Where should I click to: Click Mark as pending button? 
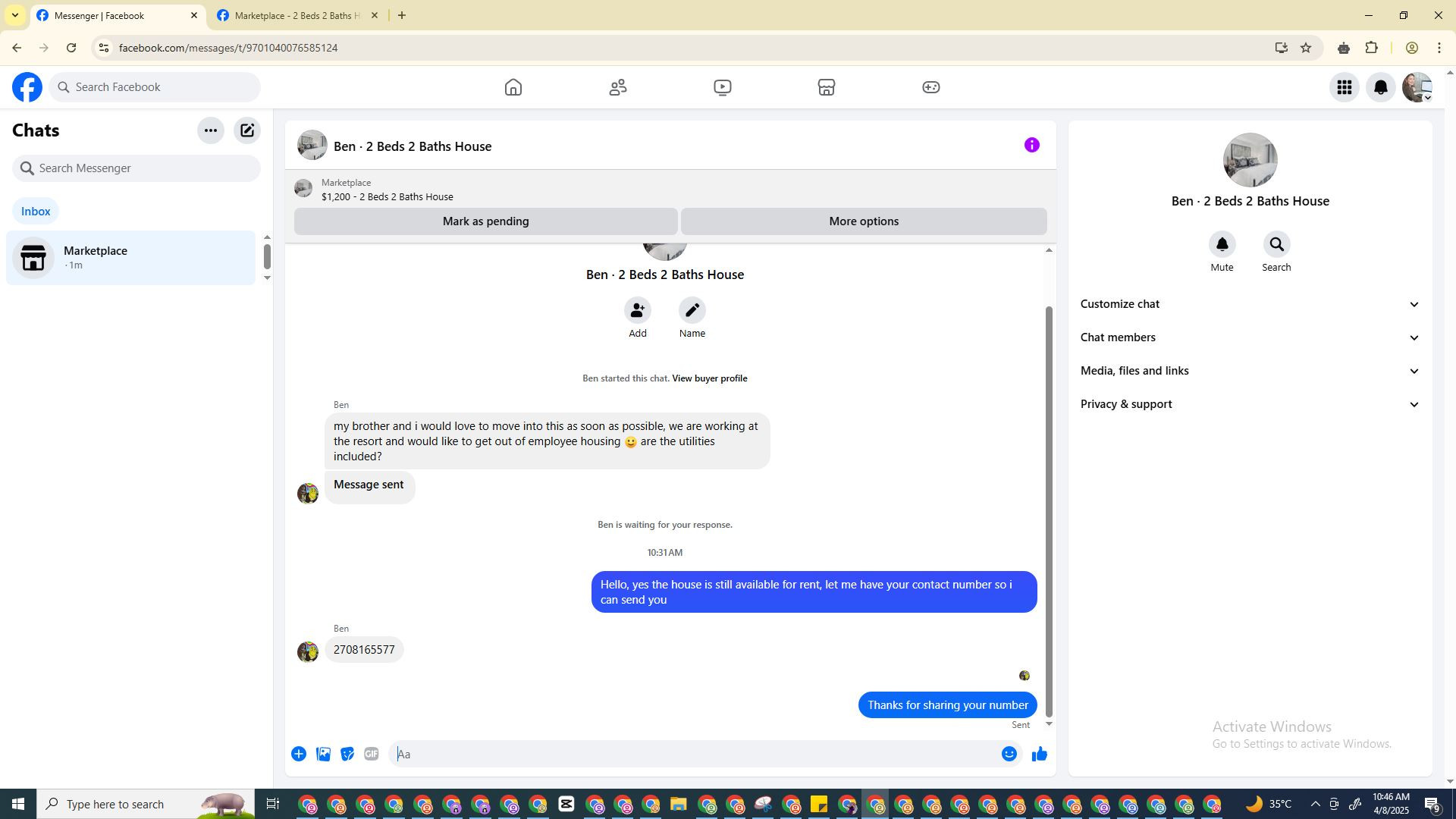pyautogui.click(x=485, y=221)
